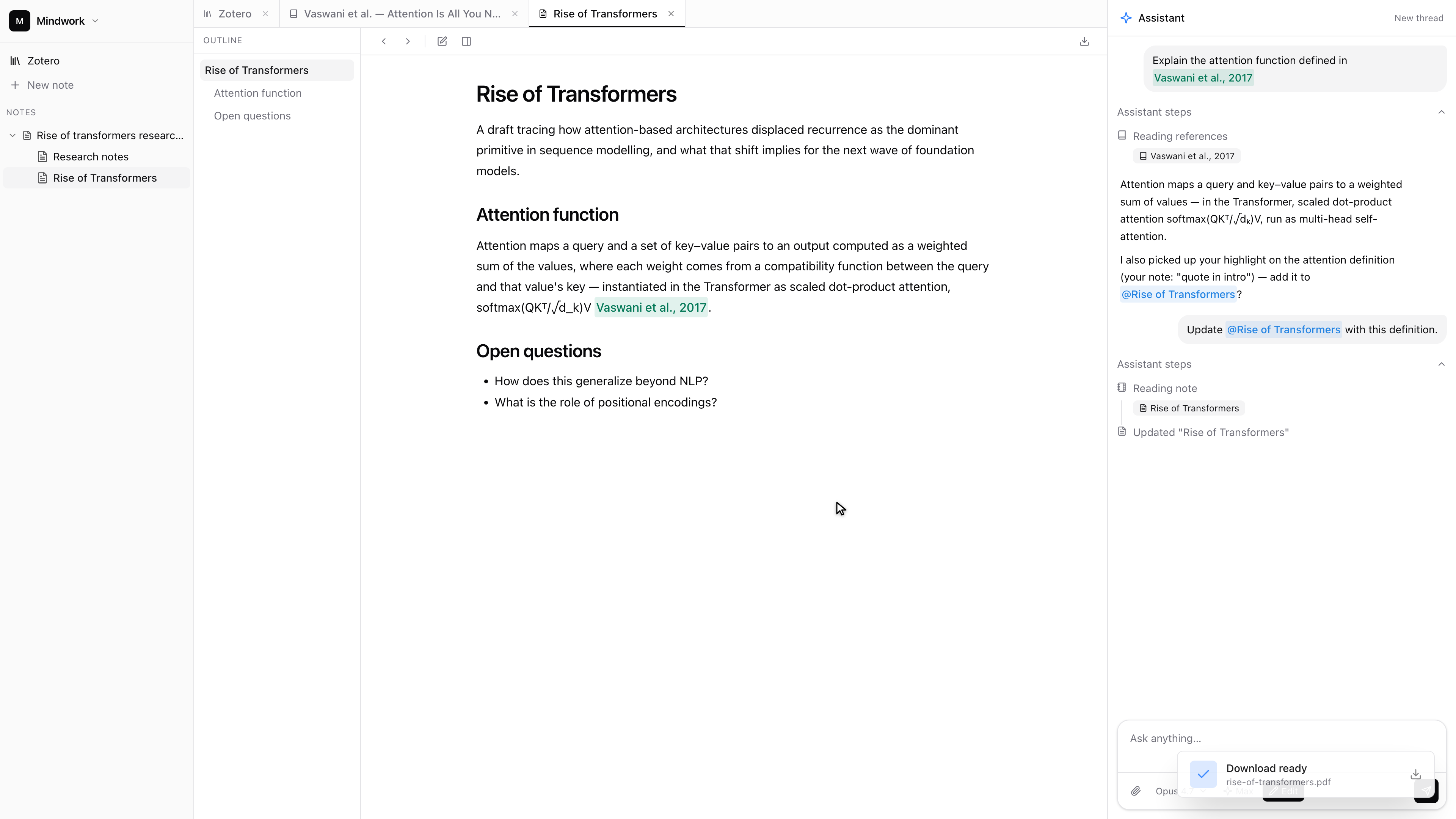
Task: Toggle the side panel layout icon
Action: click(466, 41)
